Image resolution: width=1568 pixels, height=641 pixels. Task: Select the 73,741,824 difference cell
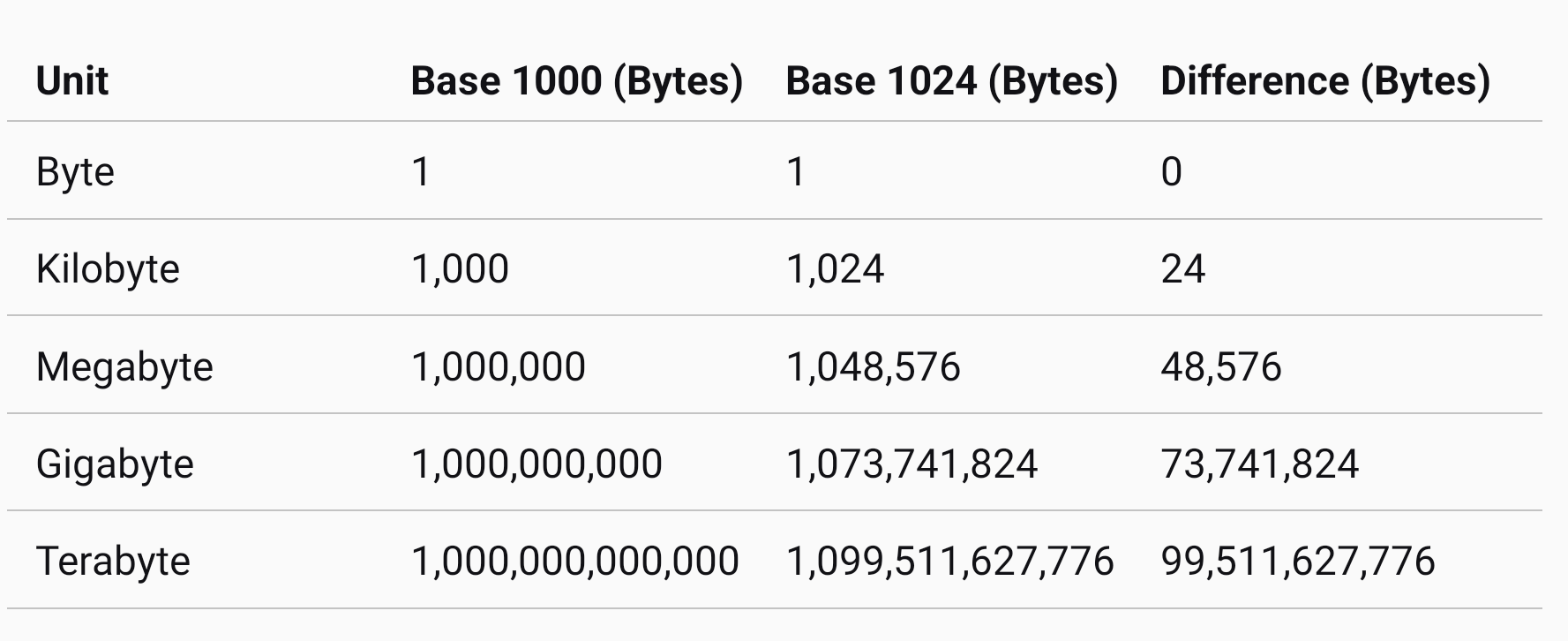pos(1259,464)
